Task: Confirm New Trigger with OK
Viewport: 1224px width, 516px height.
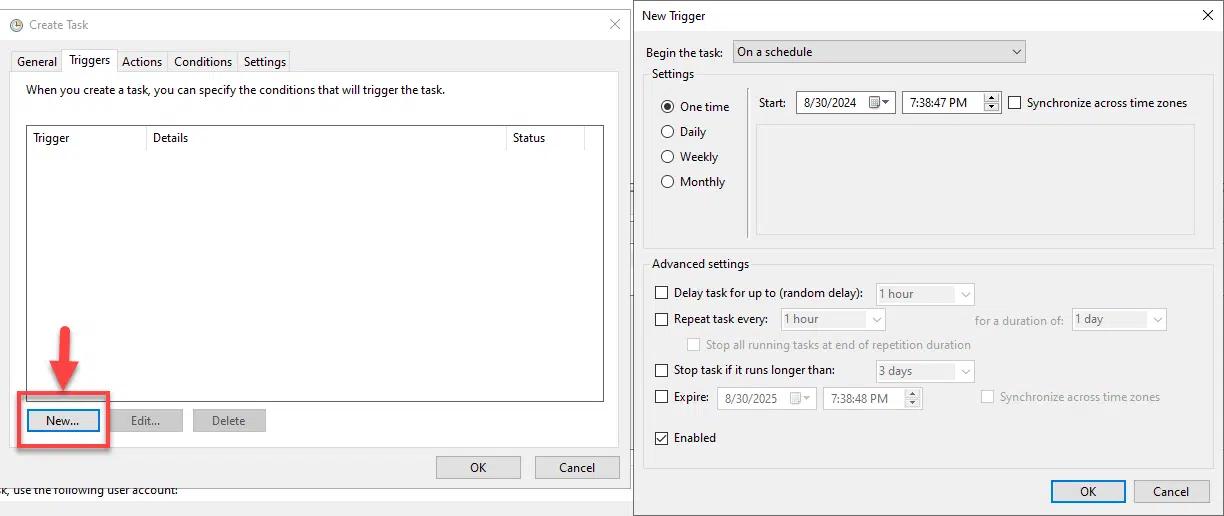Action: pyautogui.click(x=1088, y=491)
